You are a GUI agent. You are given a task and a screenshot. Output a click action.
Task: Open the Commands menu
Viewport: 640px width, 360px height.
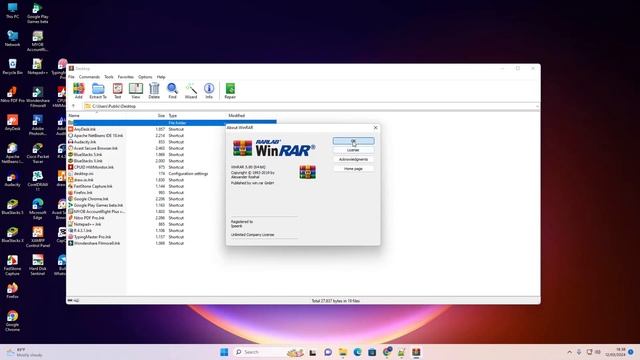[x=89, y=77]
